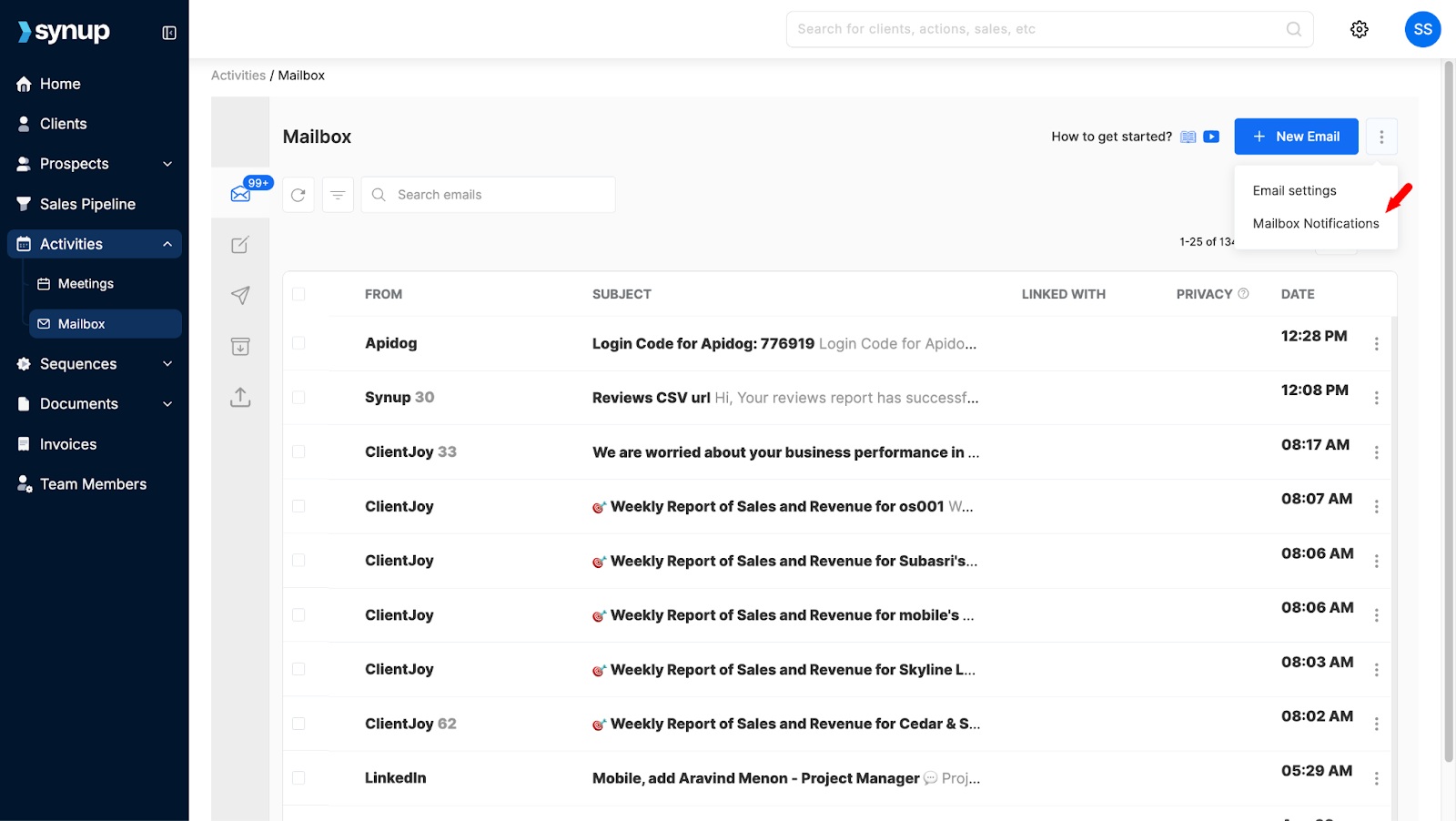This screenshot has width=1456, height=821.
Task: Click the 08:17 AM date cell
Action: [x=1315, y=444]
